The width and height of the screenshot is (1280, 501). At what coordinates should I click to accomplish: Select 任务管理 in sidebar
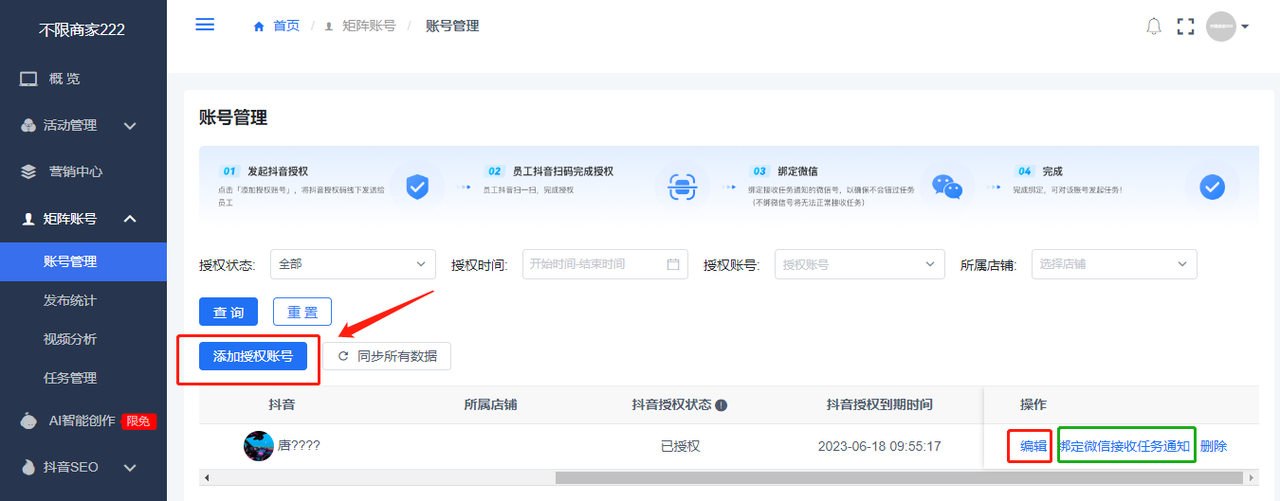(x=70, y=378)
